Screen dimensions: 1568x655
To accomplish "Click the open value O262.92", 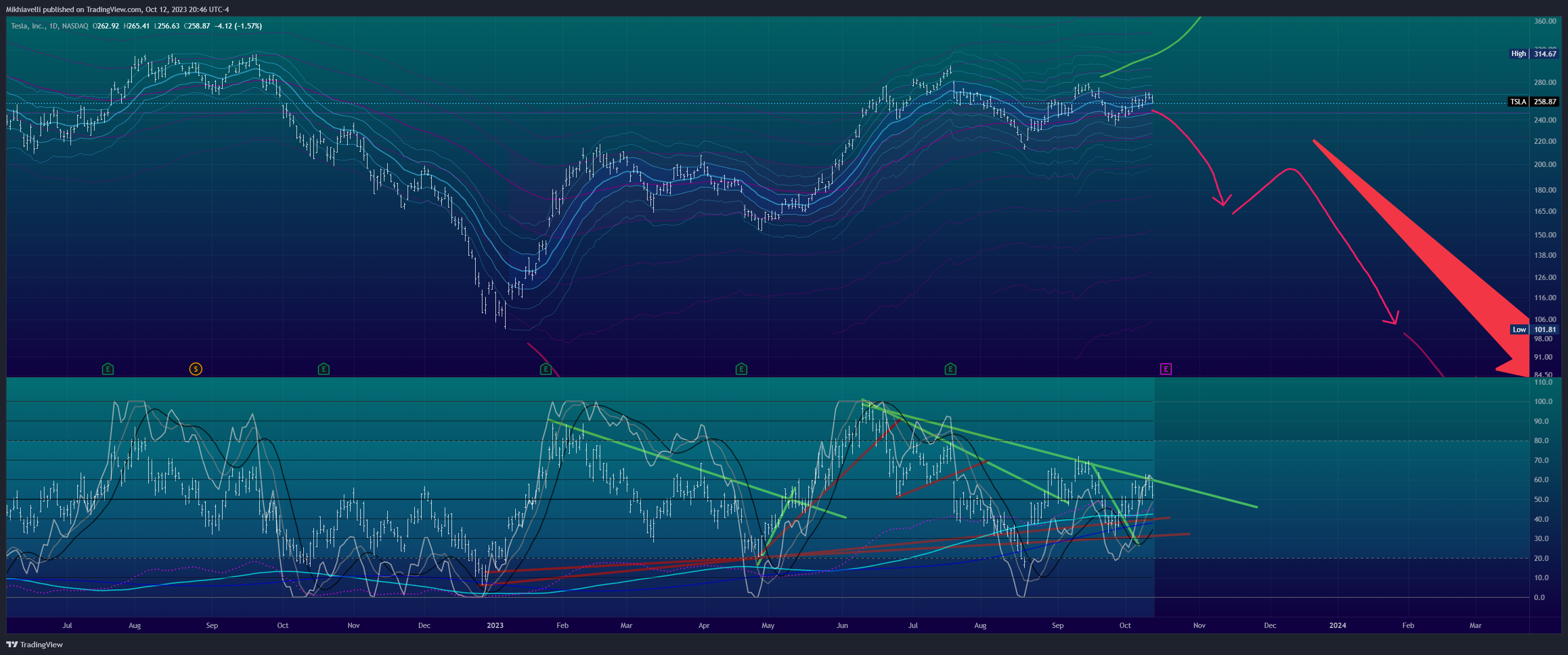I will click(106, 26).
